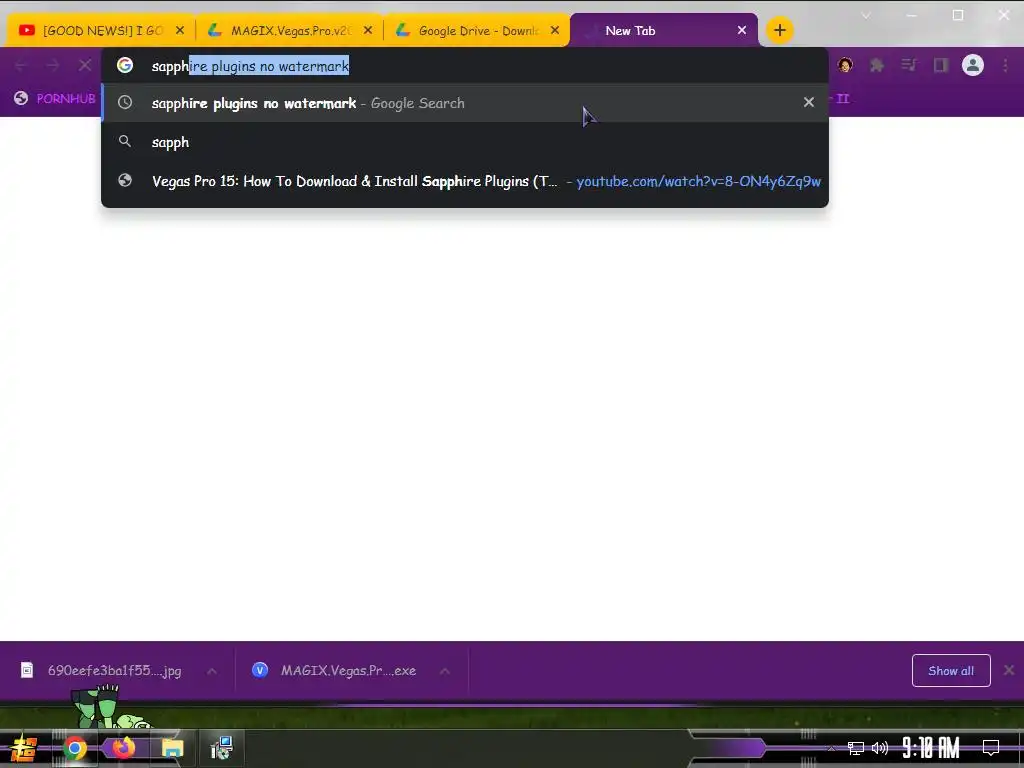This screenshot has width=1024, height=768.
Task: Open the first bookmark in the bookmarks bar
Action: (55, 99)
